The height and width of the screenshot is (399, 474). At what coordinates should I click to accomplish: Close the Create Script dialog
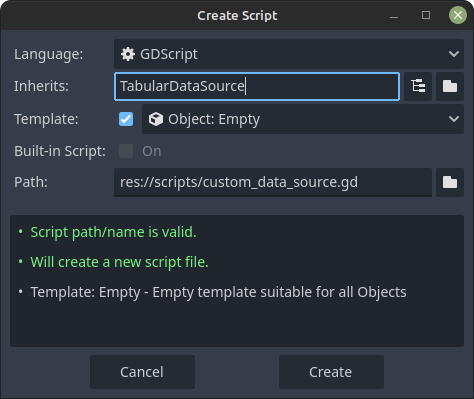[x=458, y=15]
